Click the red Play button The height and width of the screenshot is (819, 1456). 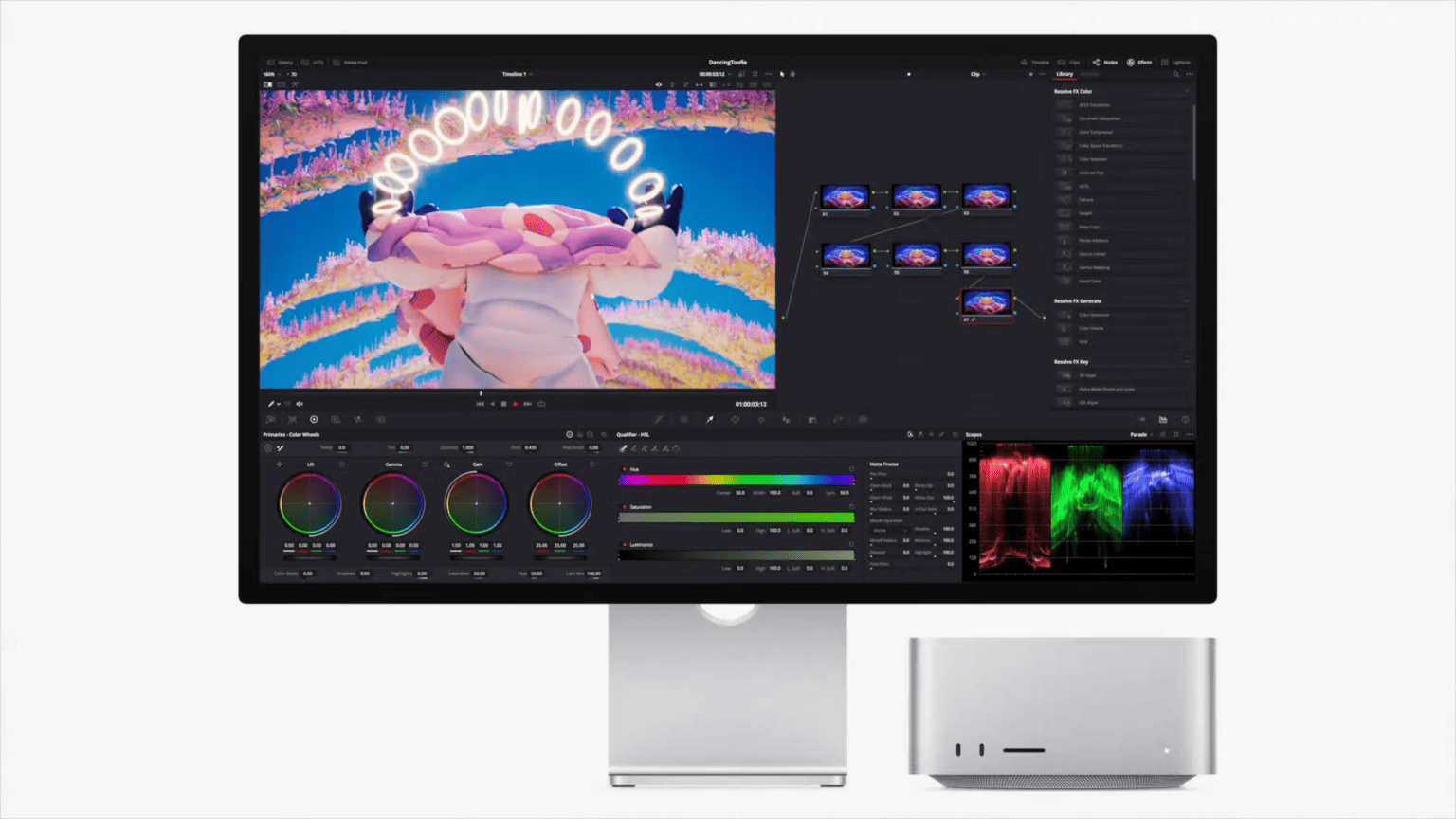click(x=516, y=404)
